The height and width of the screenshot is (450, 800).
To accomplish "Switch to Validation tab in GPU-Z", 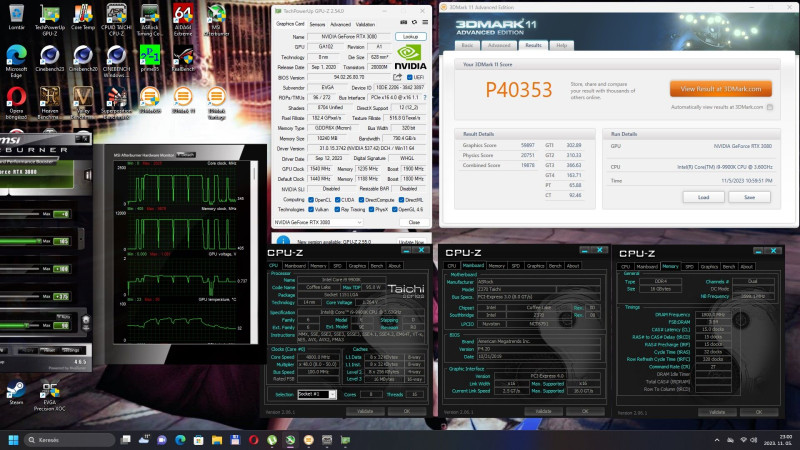I will tap(365, 24).
